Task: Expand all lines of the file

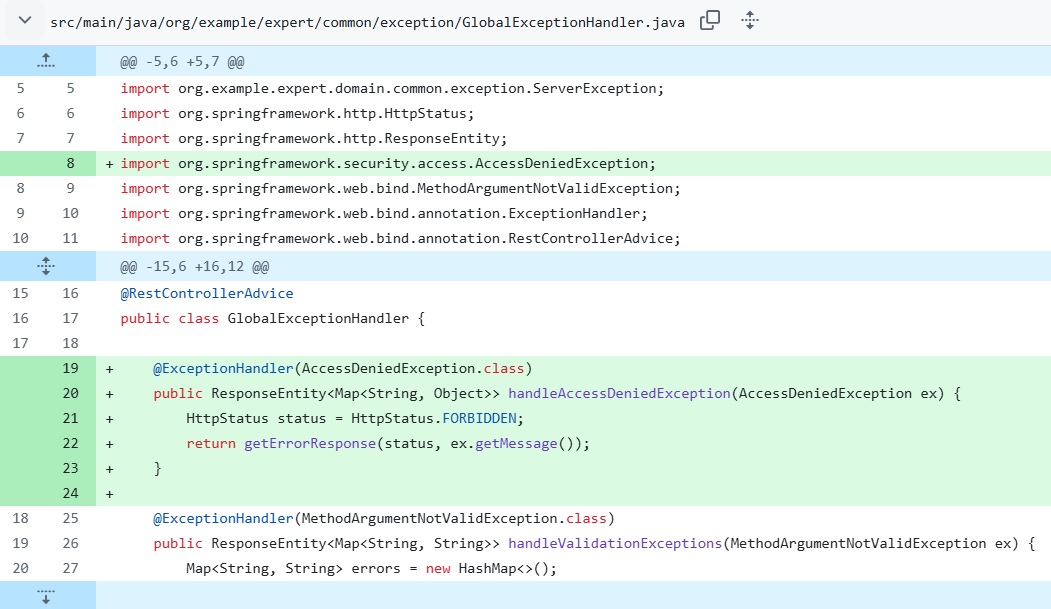Action: 750,20
